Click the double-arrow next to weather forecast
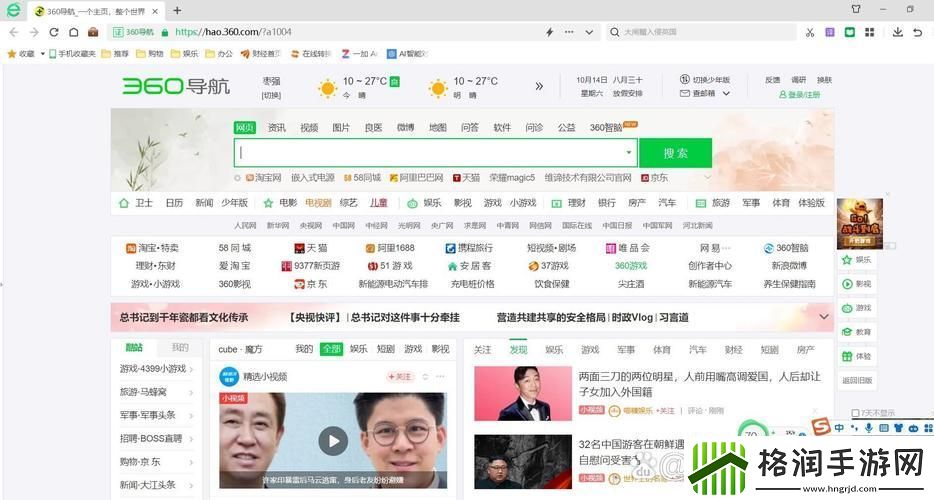This screenshot has height=500, width=934. tap(539, 86)
